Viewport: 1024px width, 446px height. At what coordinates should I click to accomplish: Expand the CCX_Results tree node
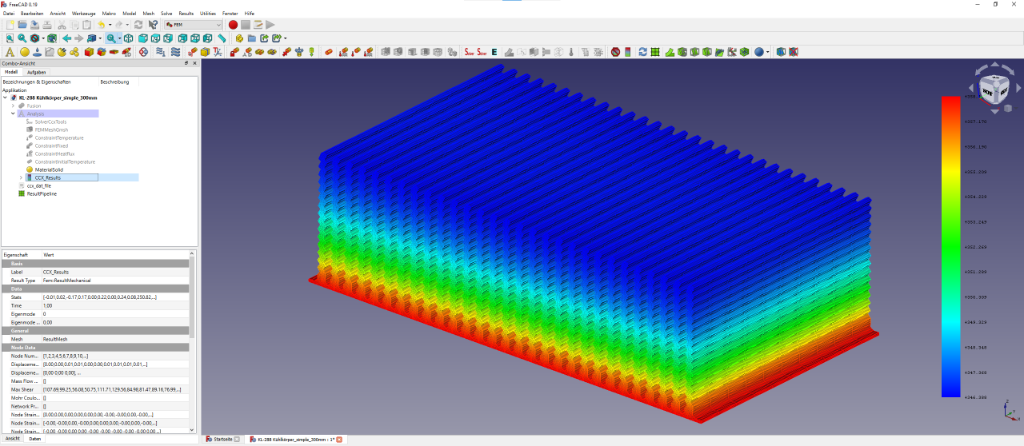(21, 177)
